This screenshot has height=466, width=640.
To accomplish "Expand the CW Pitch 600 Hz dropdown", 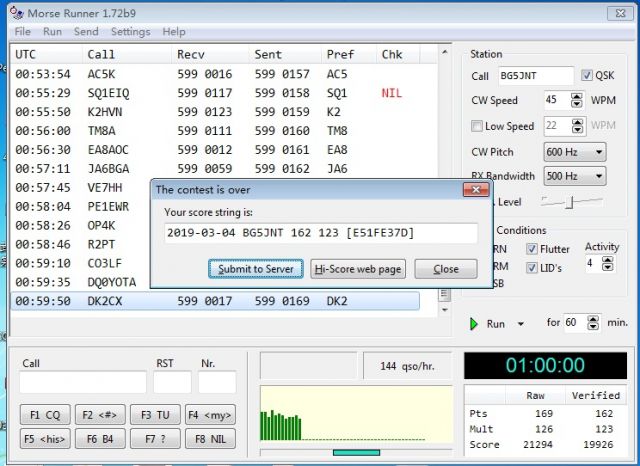I will pyautogui.click(x=575, y=152).
